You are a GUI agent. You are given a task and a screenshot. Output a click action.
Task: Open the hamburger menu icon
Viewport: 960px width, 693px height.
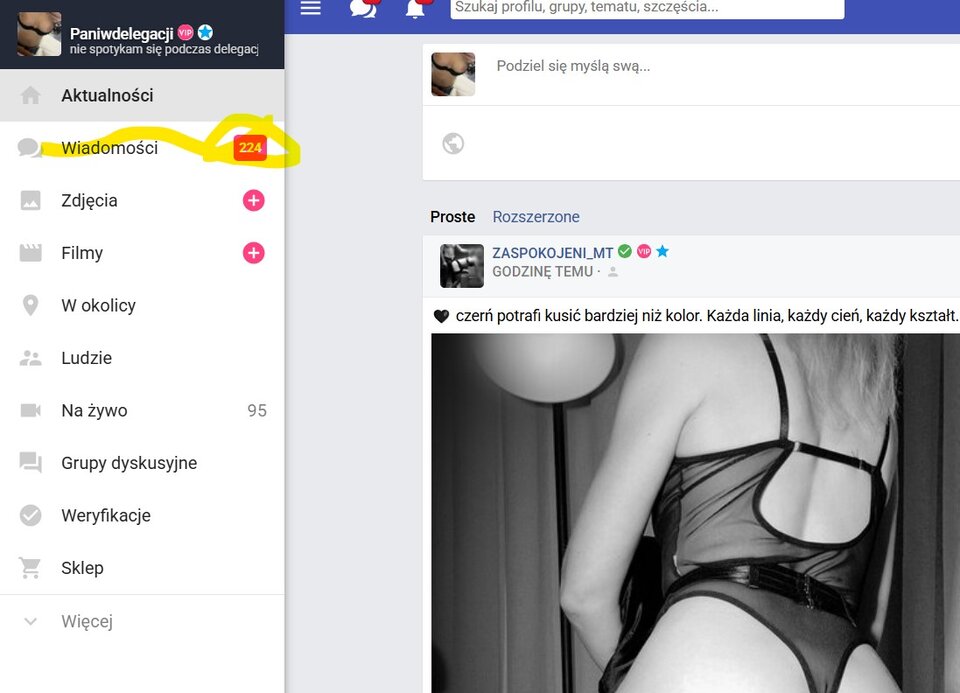coord(311,8)
